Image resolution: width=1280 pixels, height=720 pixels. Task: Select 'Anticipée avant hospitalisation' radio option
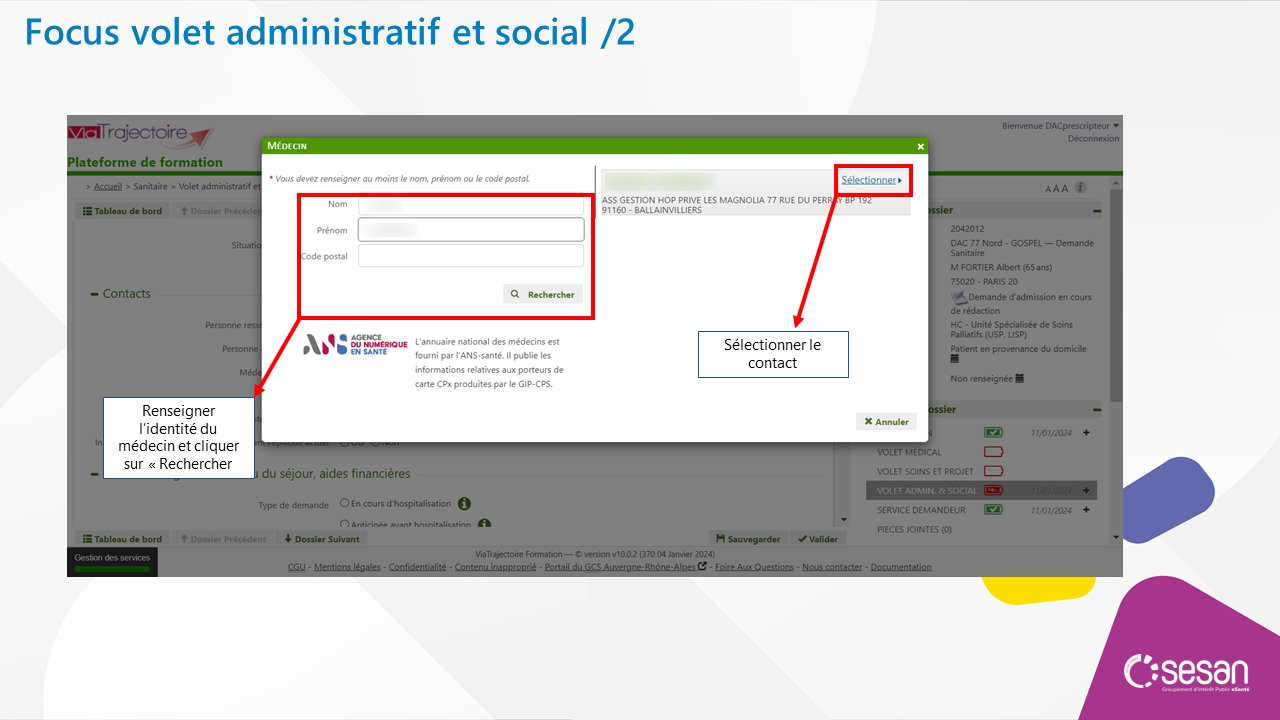[x=344, y=523]
